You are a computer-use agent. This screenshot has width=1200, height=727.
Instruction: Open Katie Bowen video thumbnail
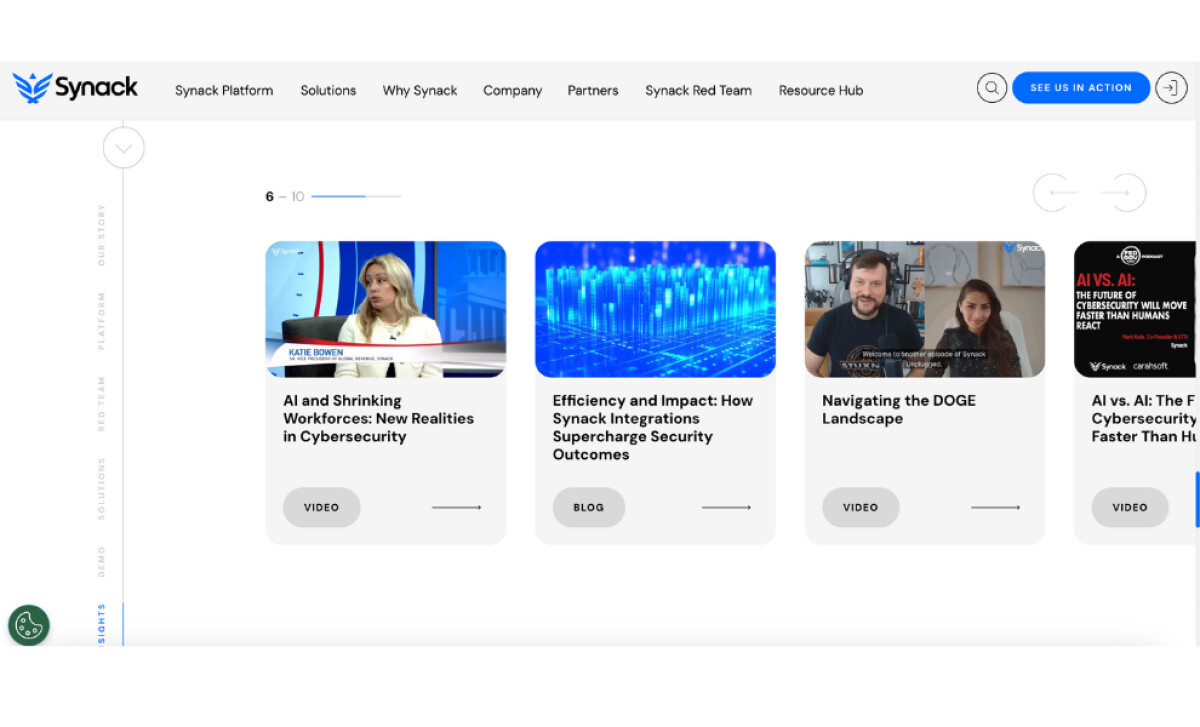tap(385, 309)
